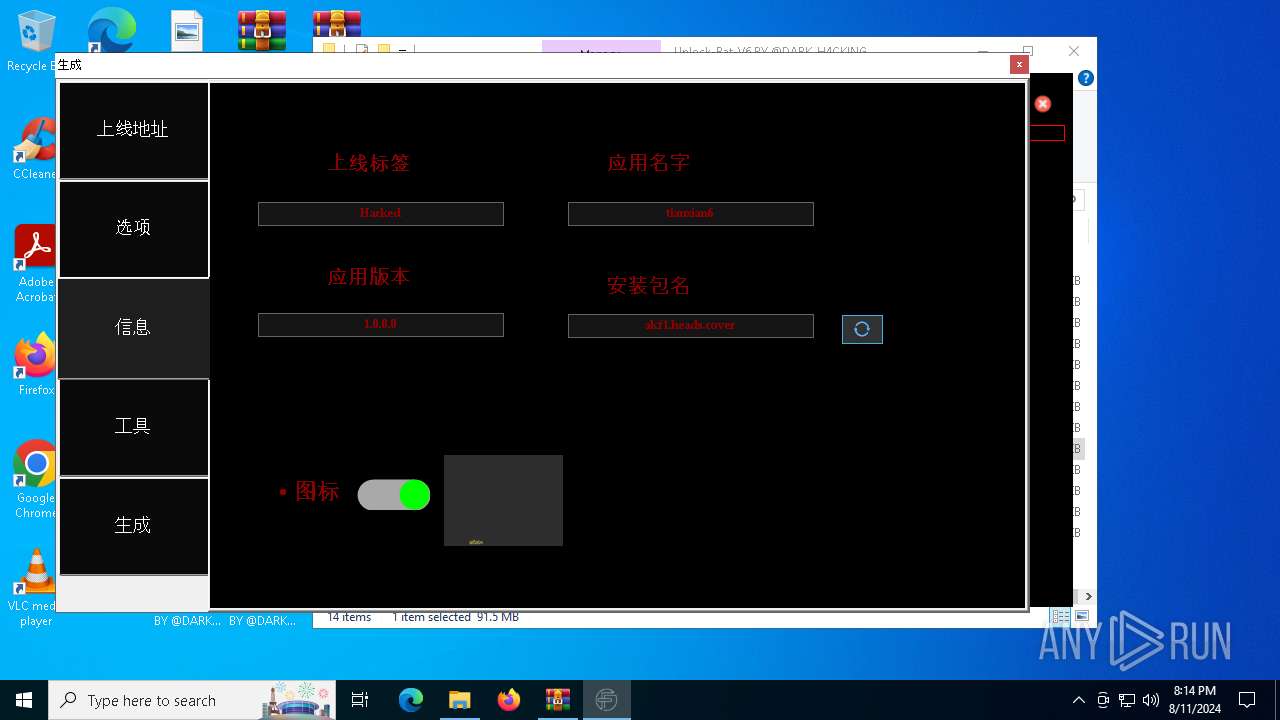Click the red circular close icon behind dialog
This screenshot has width=1280, height=720.
[x=1043, y=104]
